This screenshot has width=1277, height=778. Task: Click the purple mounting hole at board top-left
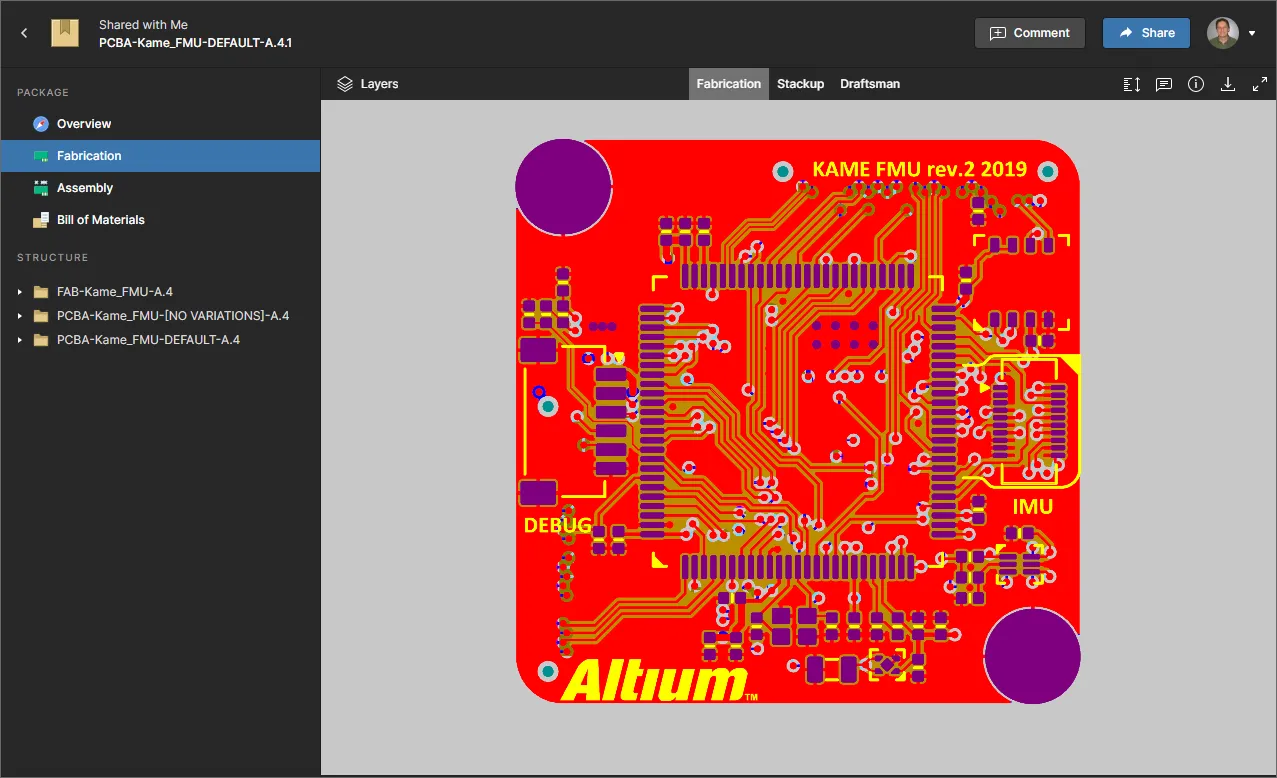(x=563, y=187)
